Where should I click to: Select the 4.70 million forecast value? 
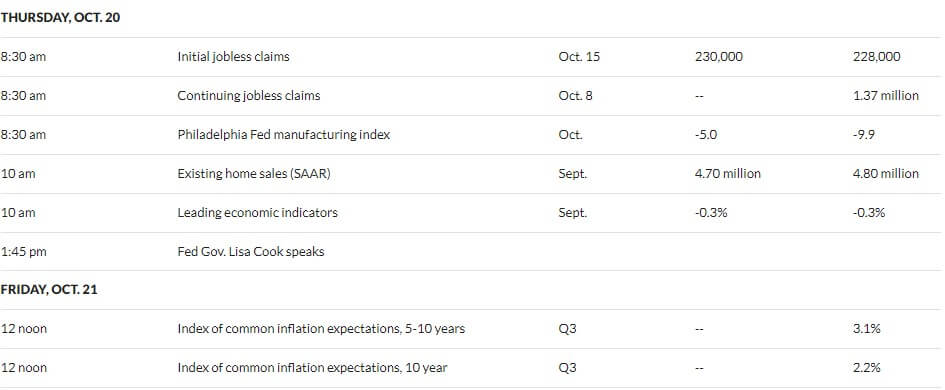727,174
